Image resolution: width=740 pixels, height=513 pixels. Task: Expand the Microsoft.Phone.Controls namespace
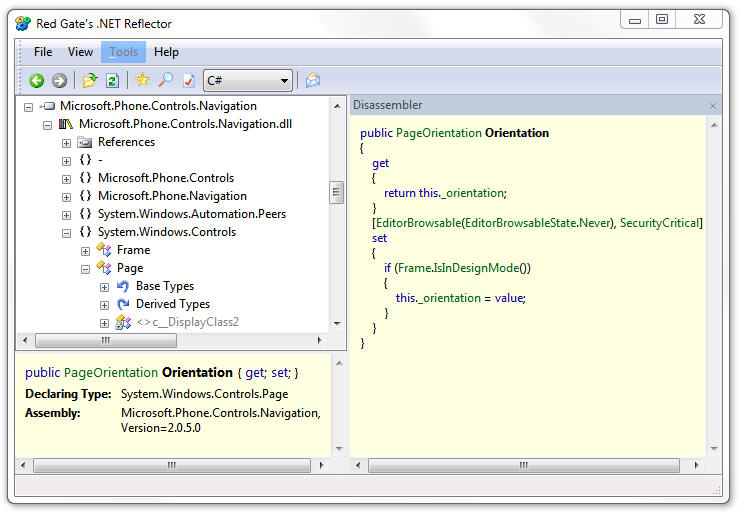66,179
